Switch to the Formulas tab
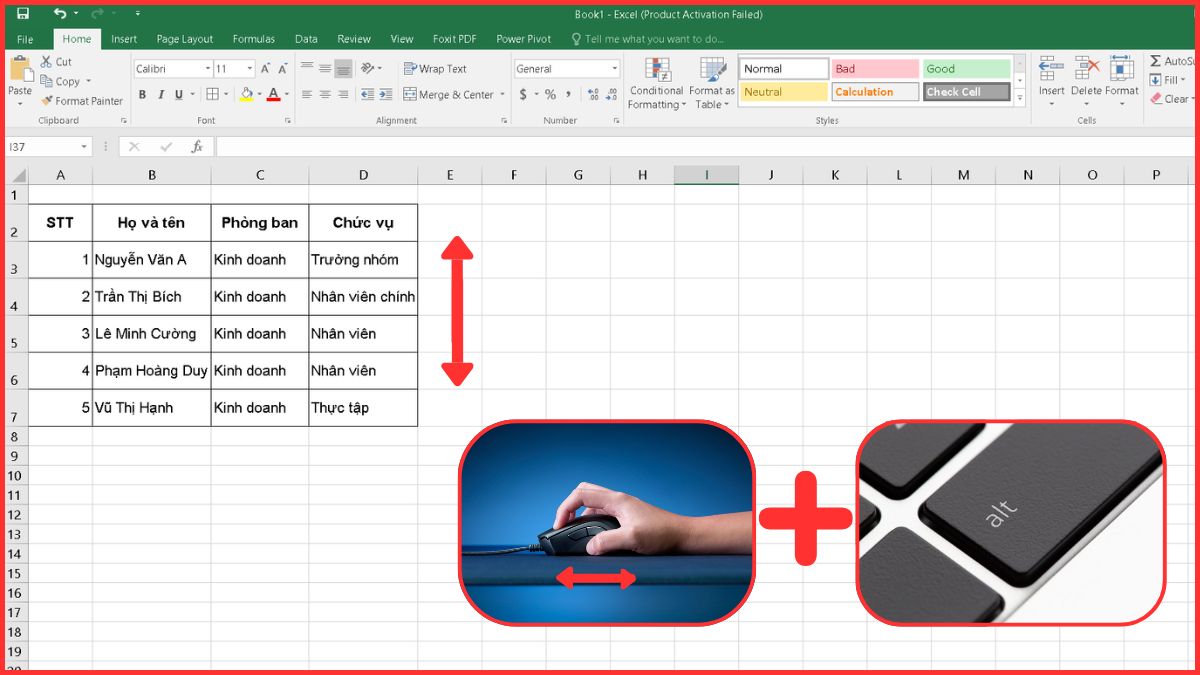Viewport: 1200px width, 675px height. point(254,39)
